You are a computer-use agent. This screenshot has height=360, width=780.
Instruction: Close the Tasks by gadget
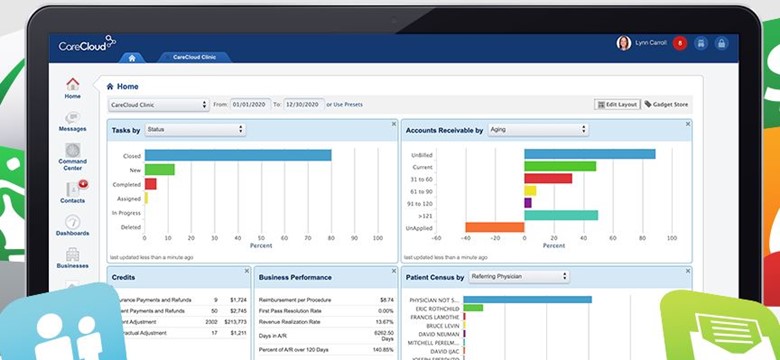pyautogui.click(x=393, y=124)
